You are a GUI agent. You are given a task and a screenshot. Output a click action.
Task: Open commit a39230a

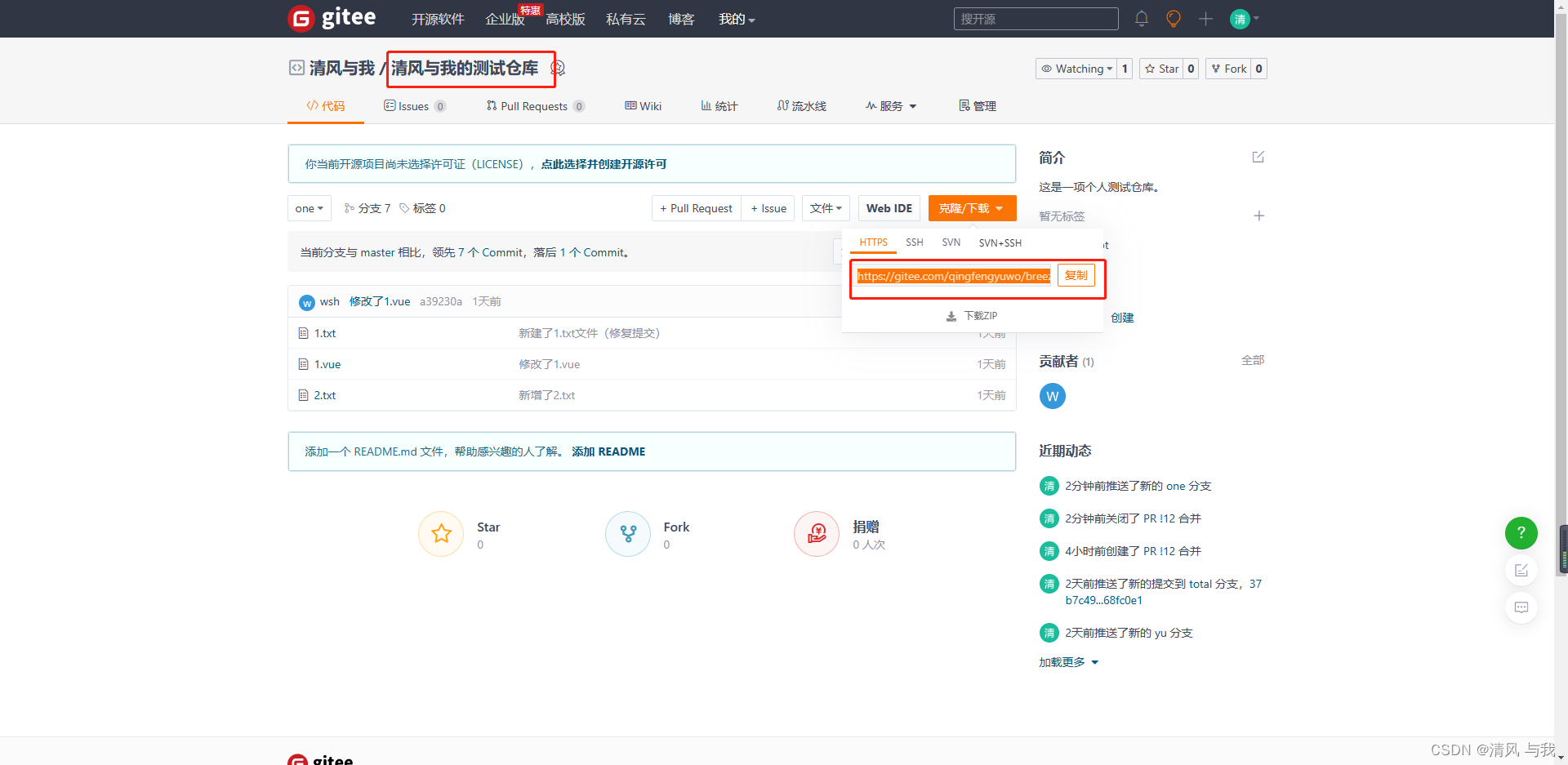pyautogui.click(x=441, y=301)
